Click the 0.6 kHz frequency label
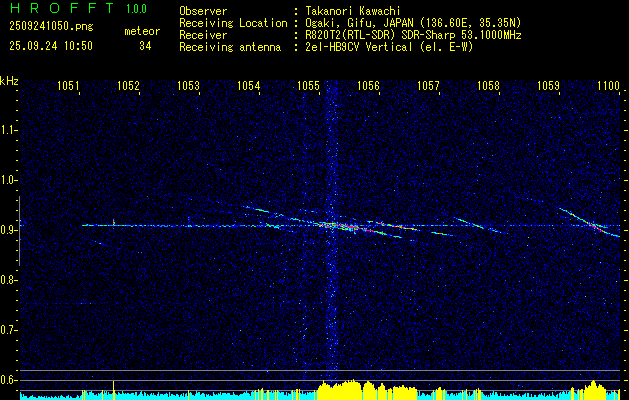This screenshot has width=629, height=400. click(8, 380)
